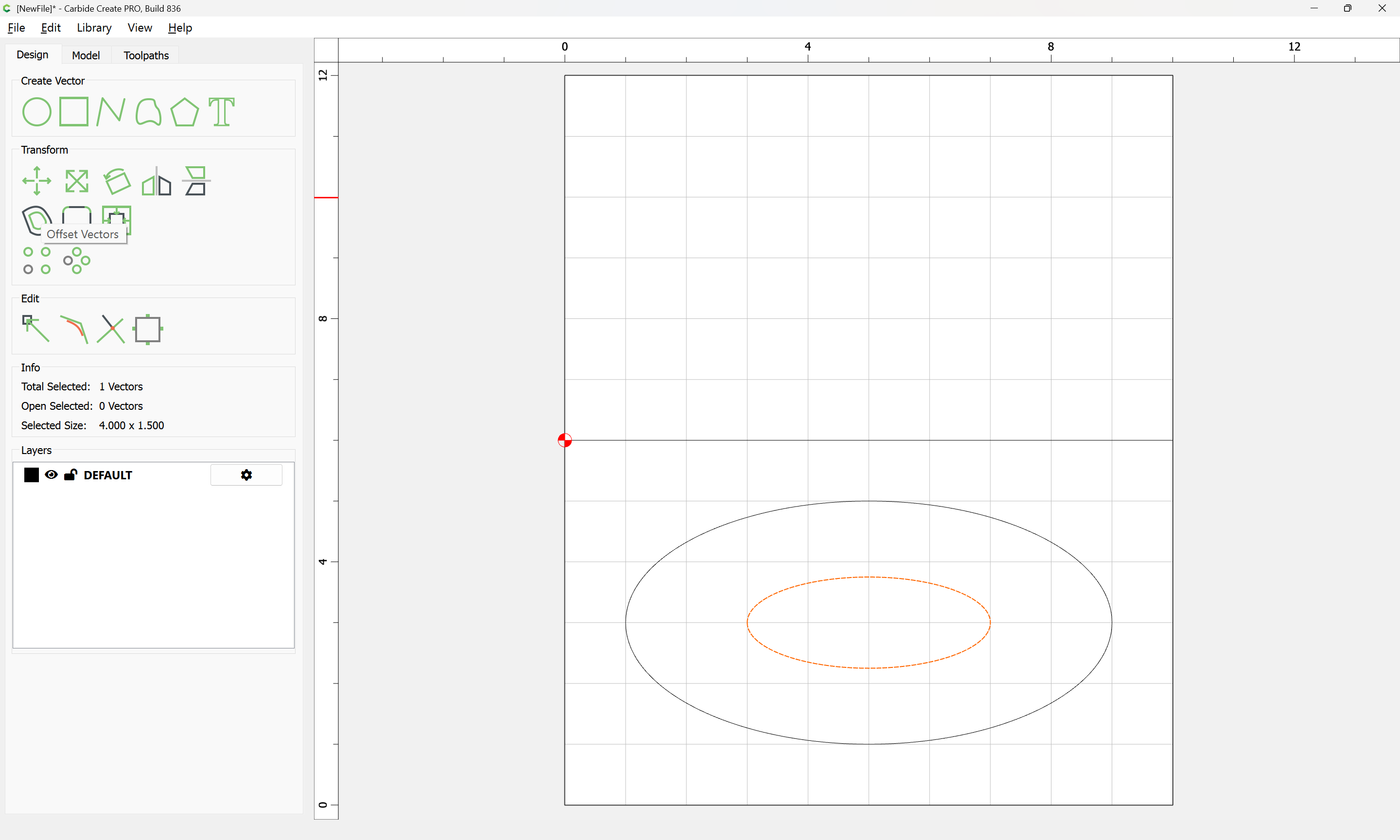Open the Scale/Resize transform tool
1400x840 pixels.
pos(76,181)
